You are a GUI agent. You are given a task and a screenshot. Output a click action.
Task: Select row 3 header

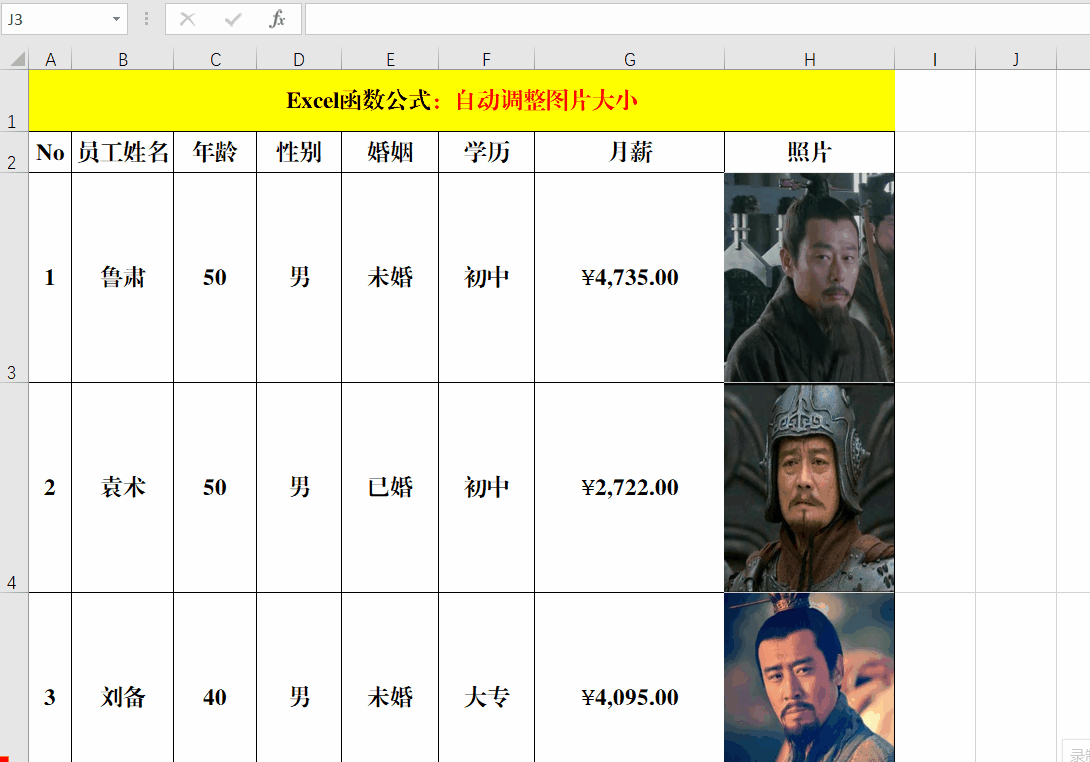click(14, 277)
